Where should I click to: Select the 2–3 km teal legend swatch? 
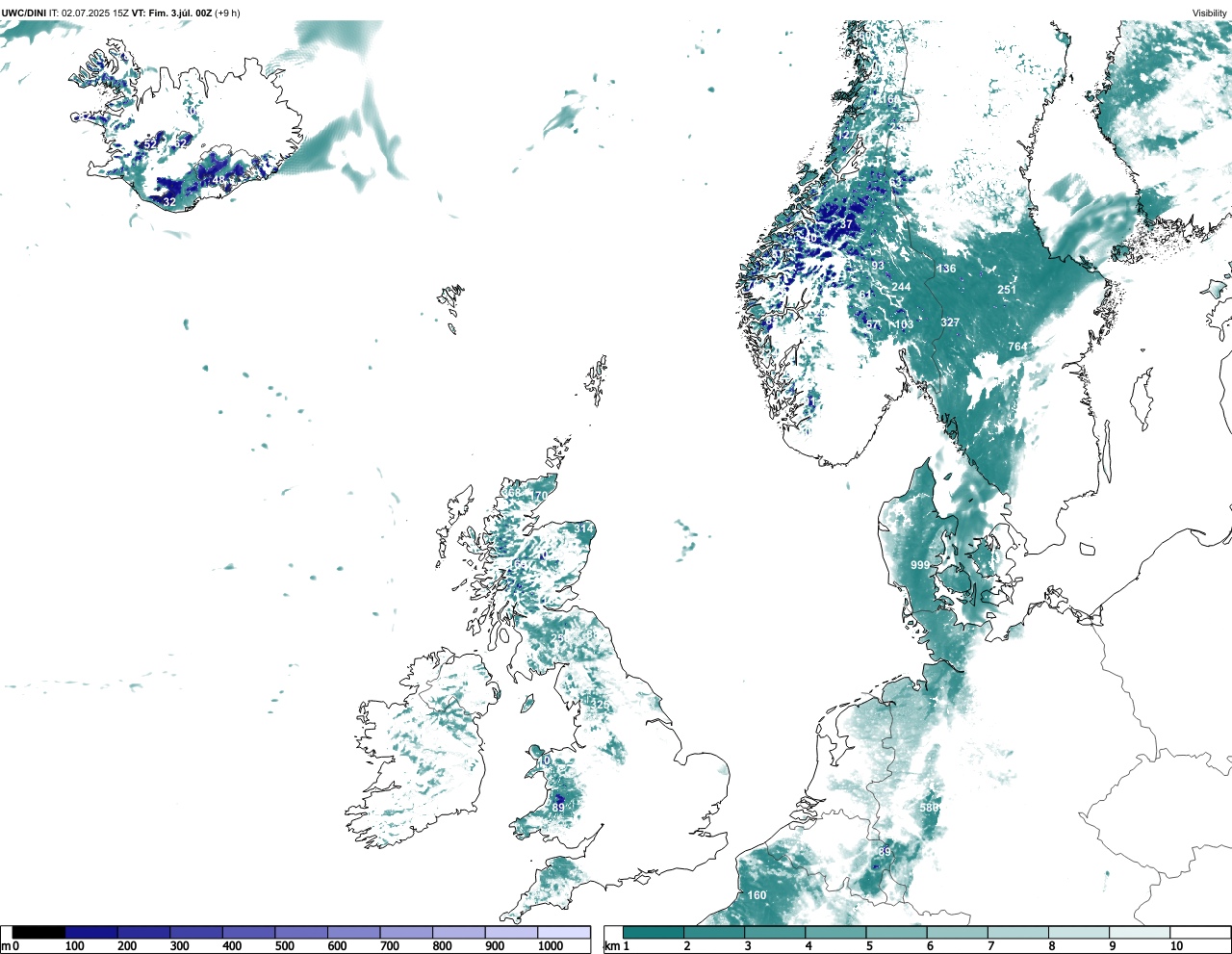[x=714, y=933]
